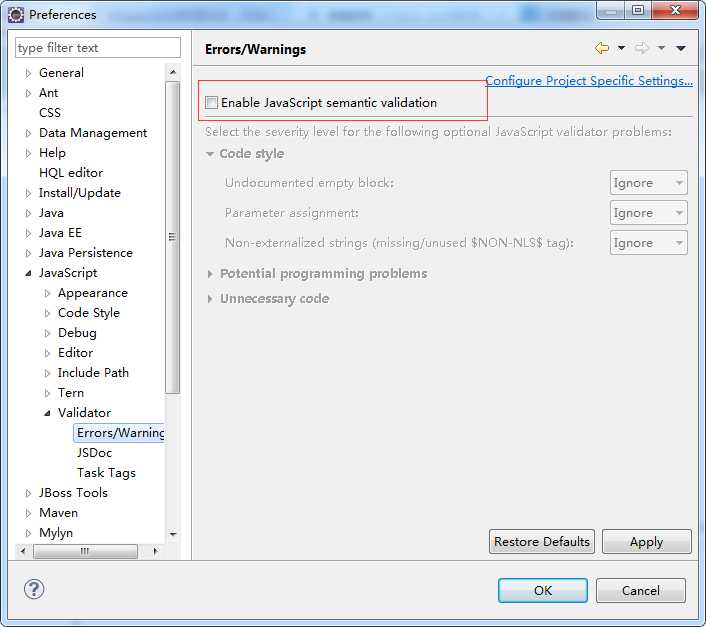706x627 pixels.
Task: Click the help question mark icon
Action: tap(34, 589)
